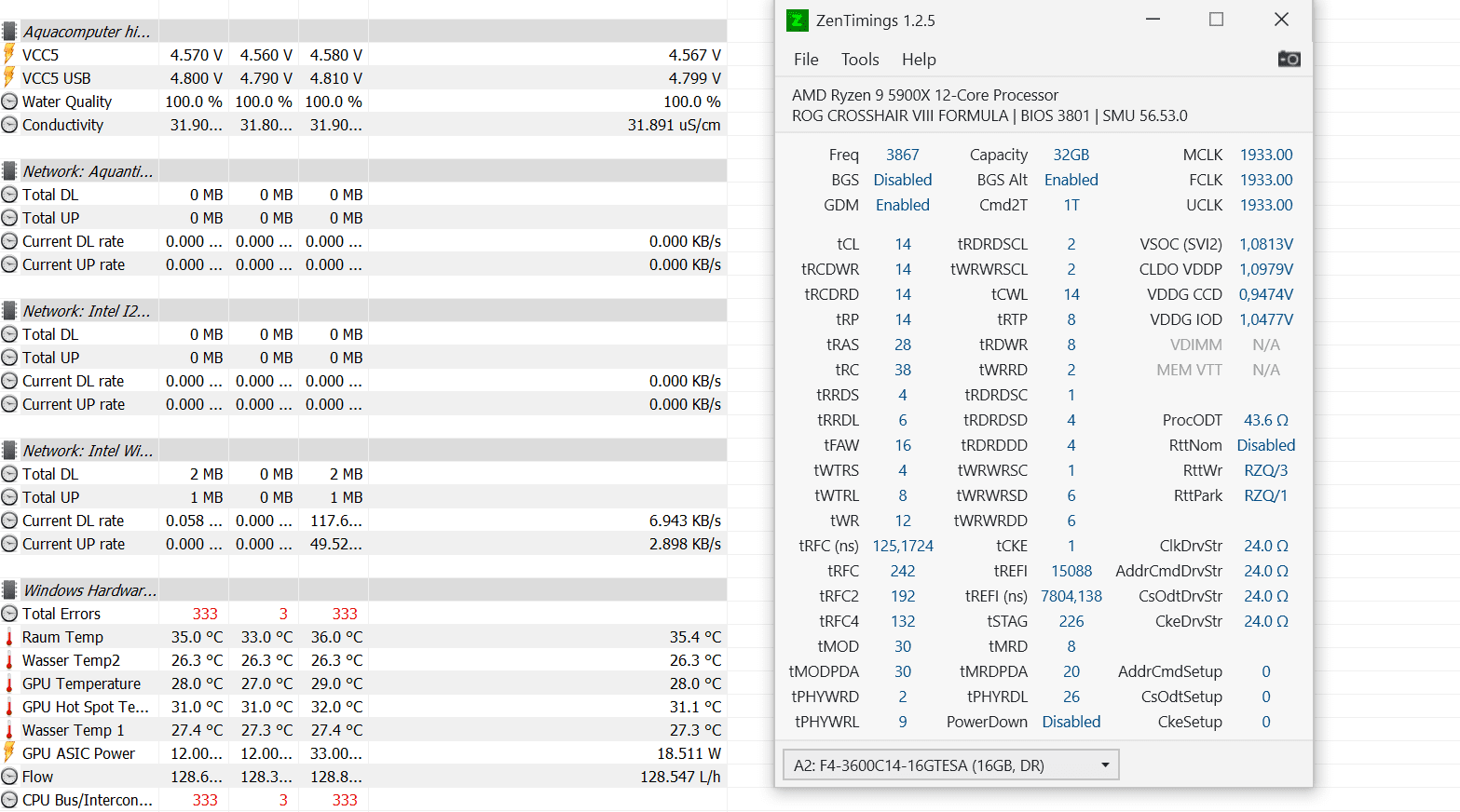Click the Wasser Temp2 thermometer icon

pyautogui.click(x=9, y=660)
